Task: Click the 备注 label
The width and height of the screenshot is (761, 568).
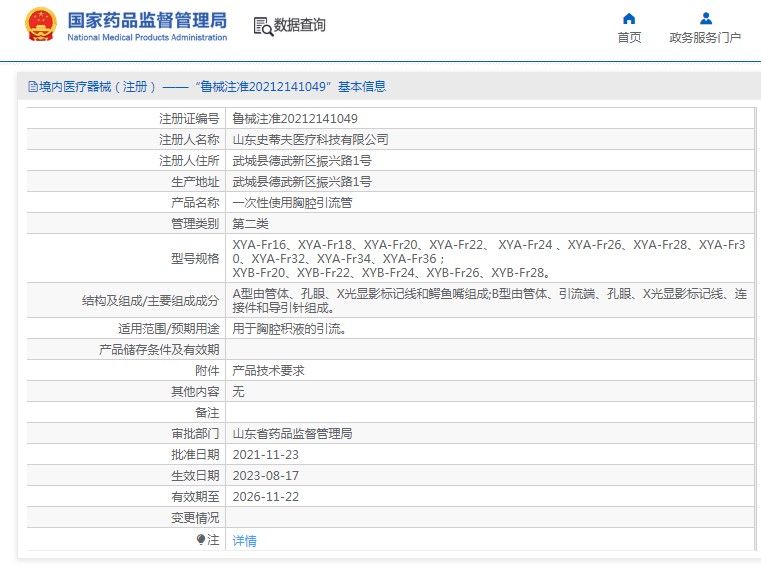Action: (x=207, y=413)
